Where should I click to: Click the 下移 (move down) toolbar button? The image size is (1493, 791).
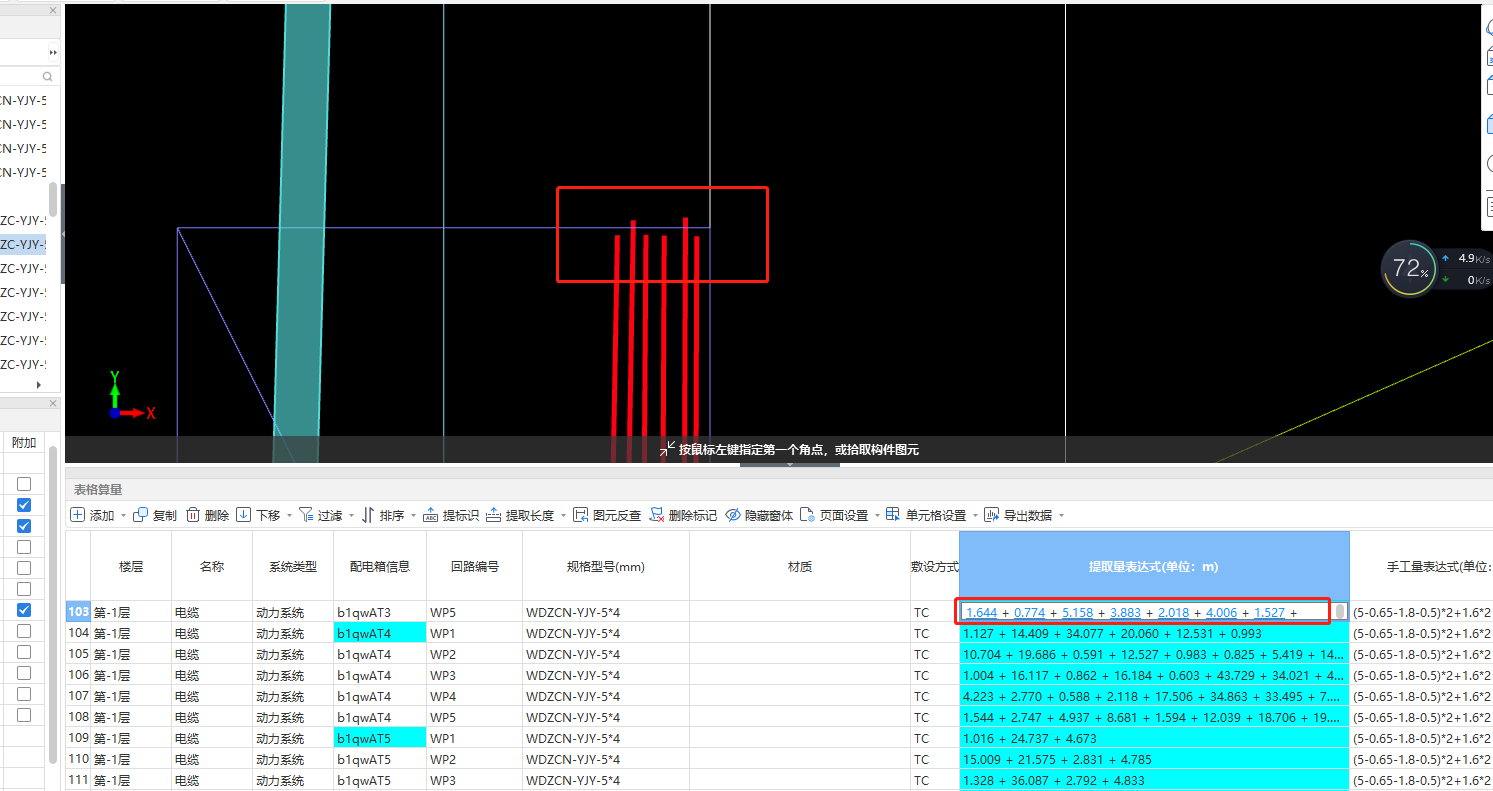tap(259, 515)
